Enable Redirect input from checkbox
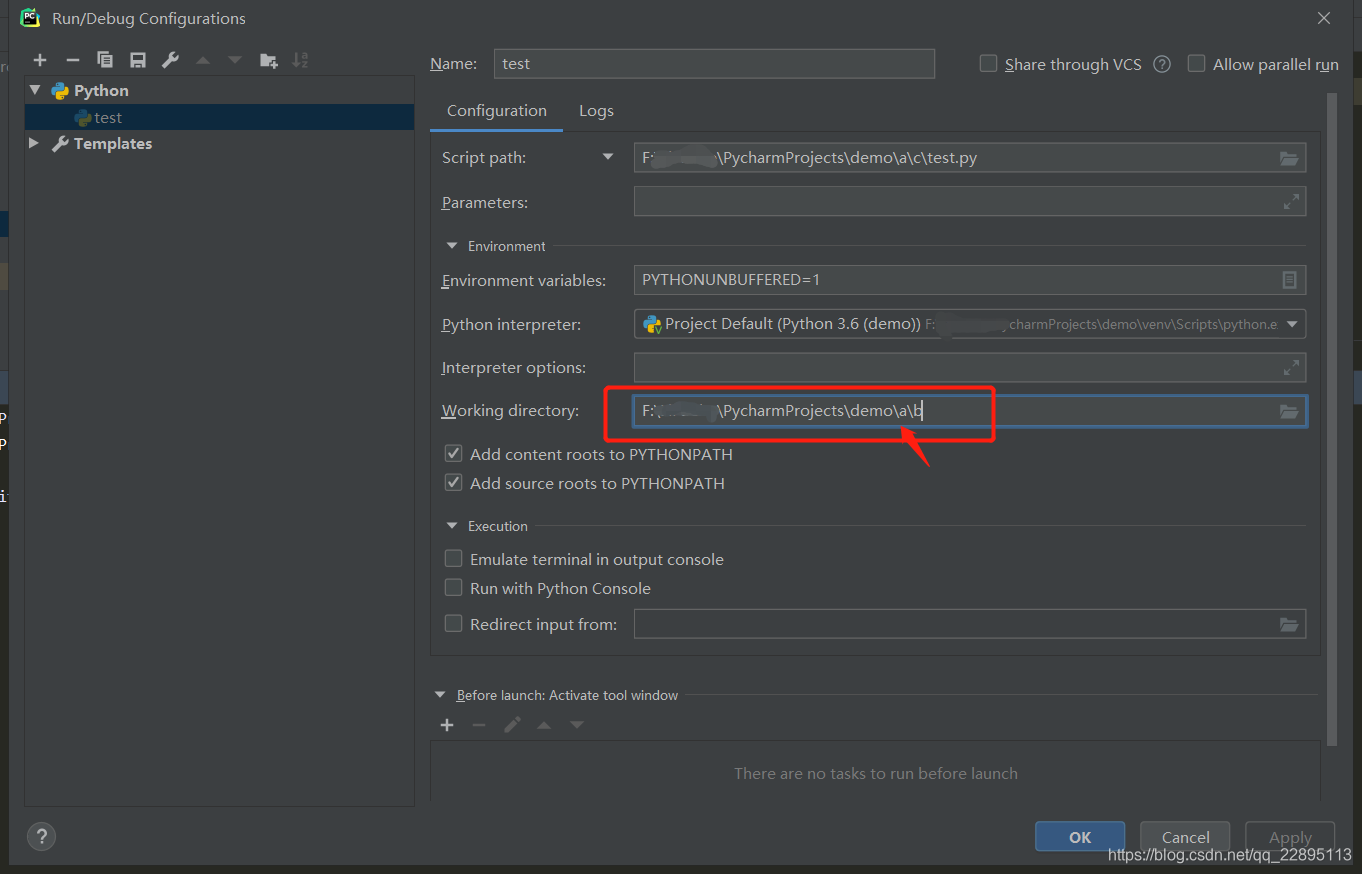Screen dimensions: 1362x874 453,624
